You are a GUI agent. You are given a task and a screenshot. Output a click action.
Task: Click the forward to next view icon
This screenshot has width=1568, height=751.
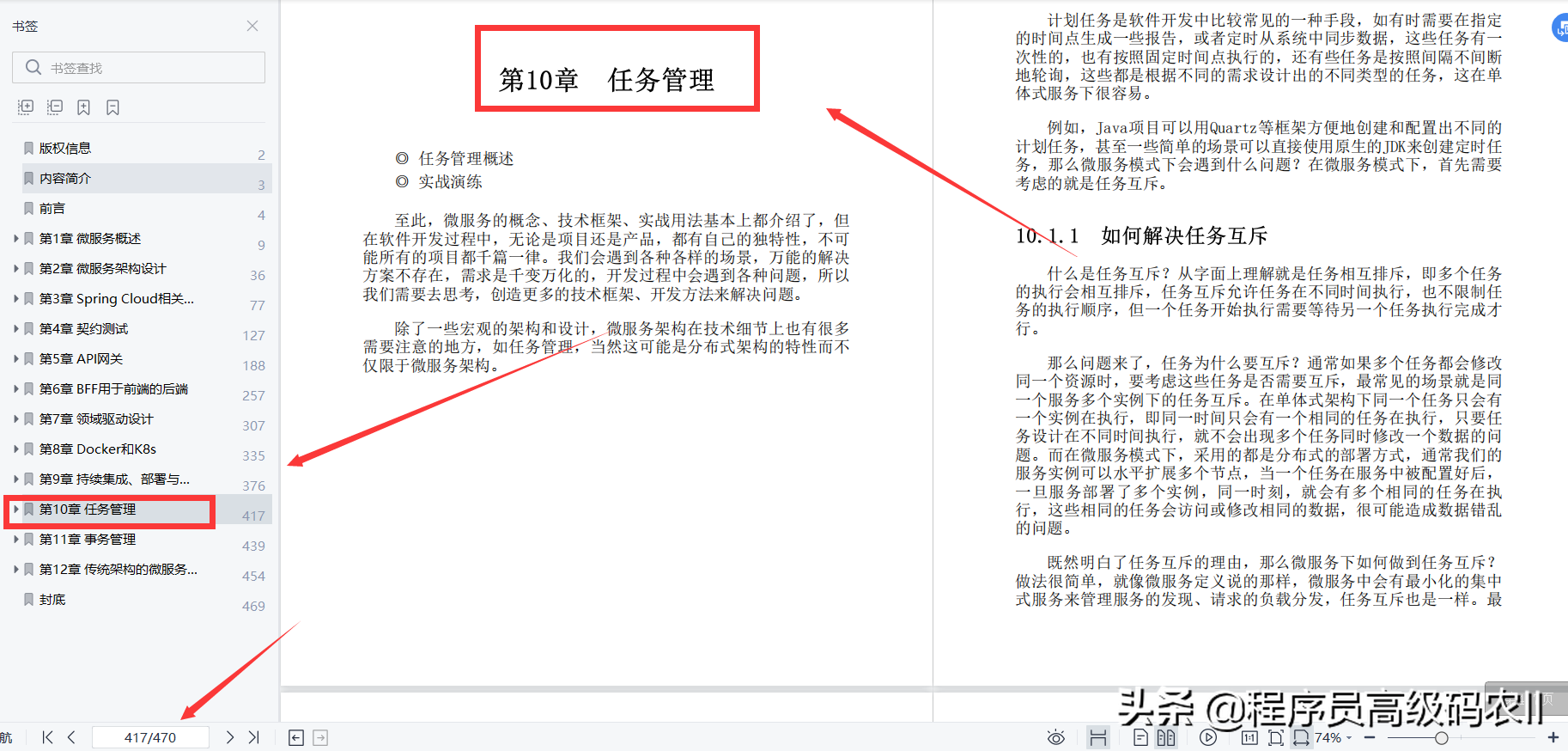[320, 738]
